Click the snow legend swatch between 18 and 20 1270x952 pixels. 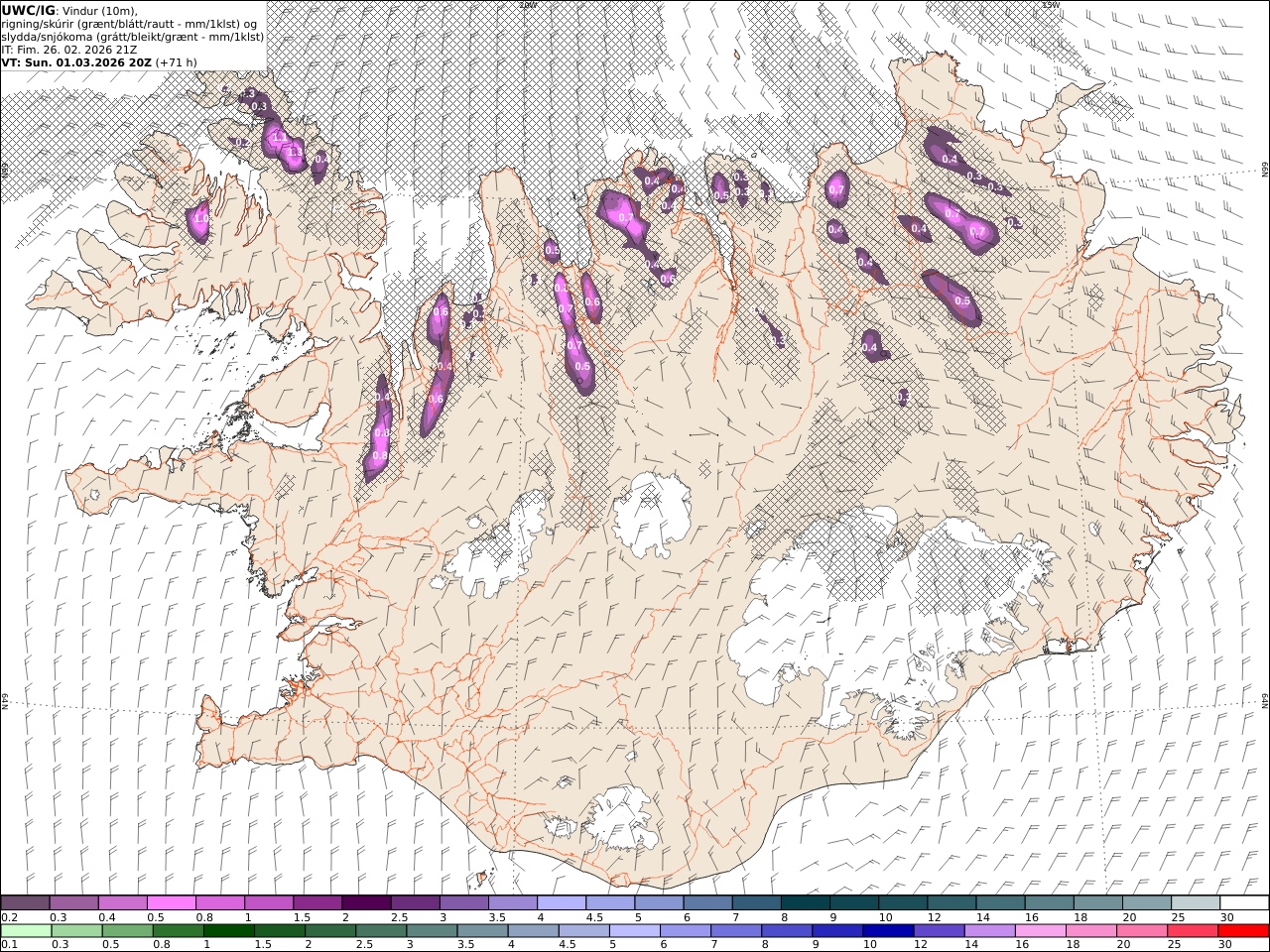(x=1097, y=903)
